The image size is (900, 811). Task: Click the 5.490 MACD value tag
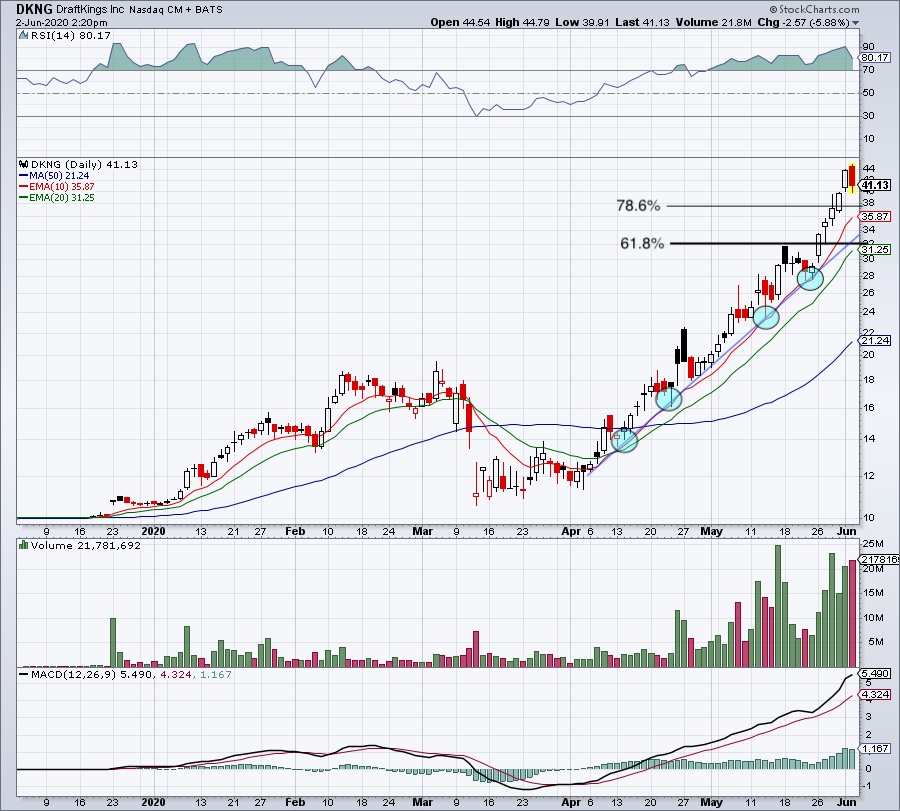(x=875, y=673)
